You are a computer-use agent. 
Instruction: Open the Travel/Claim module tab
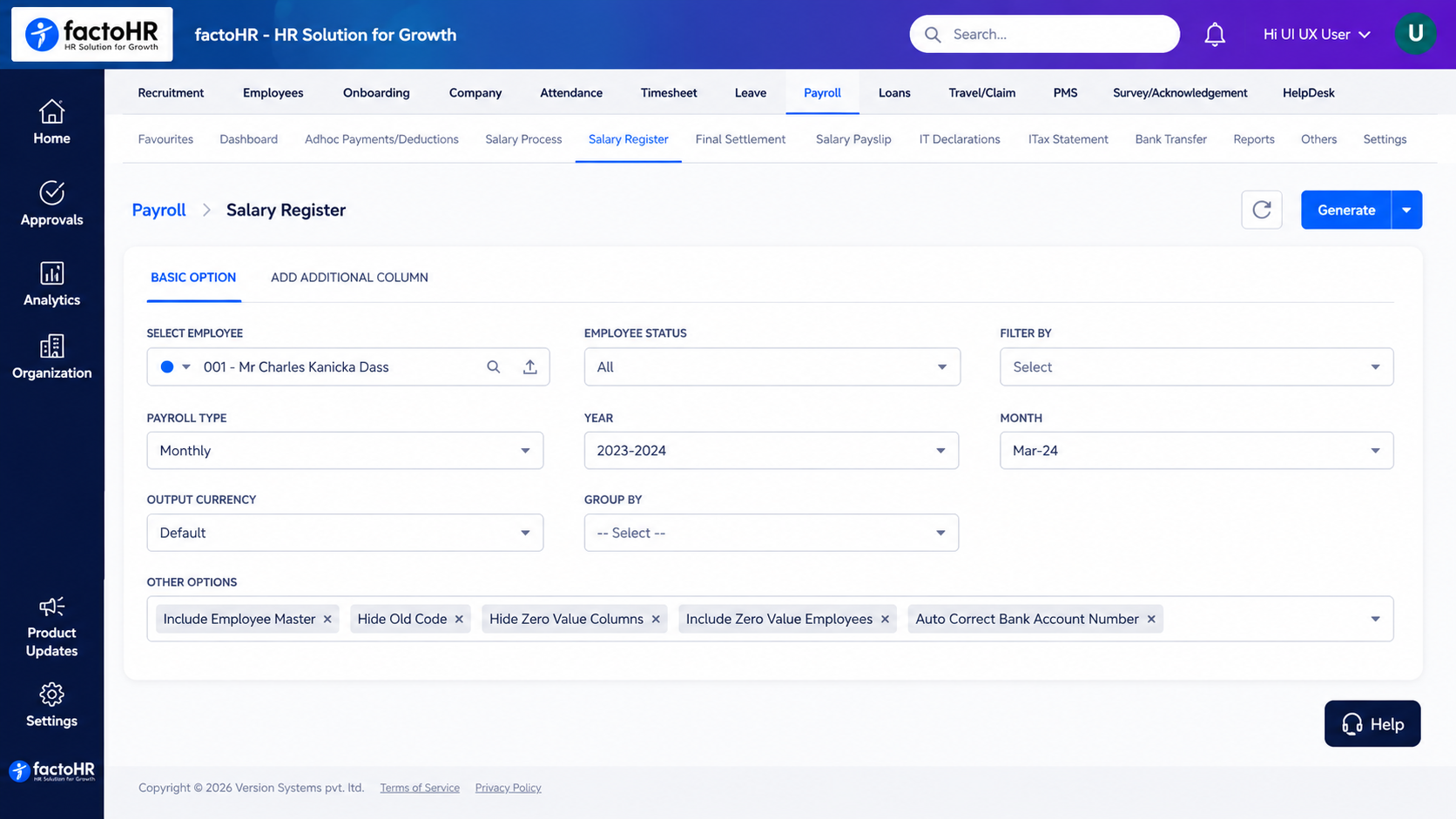(982, 93)
